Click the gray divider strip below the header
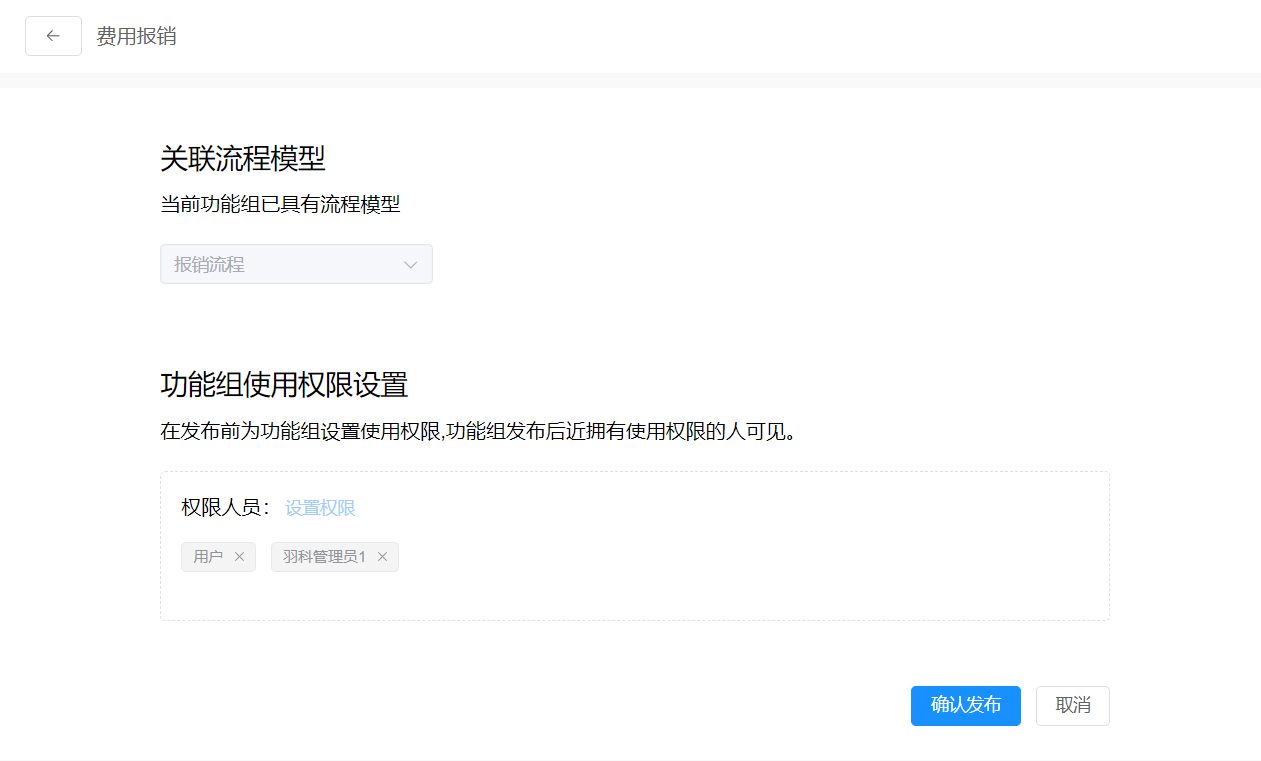Image resolution: width=1261 pixels, height=761 pixels. click(x=630, y=80)
